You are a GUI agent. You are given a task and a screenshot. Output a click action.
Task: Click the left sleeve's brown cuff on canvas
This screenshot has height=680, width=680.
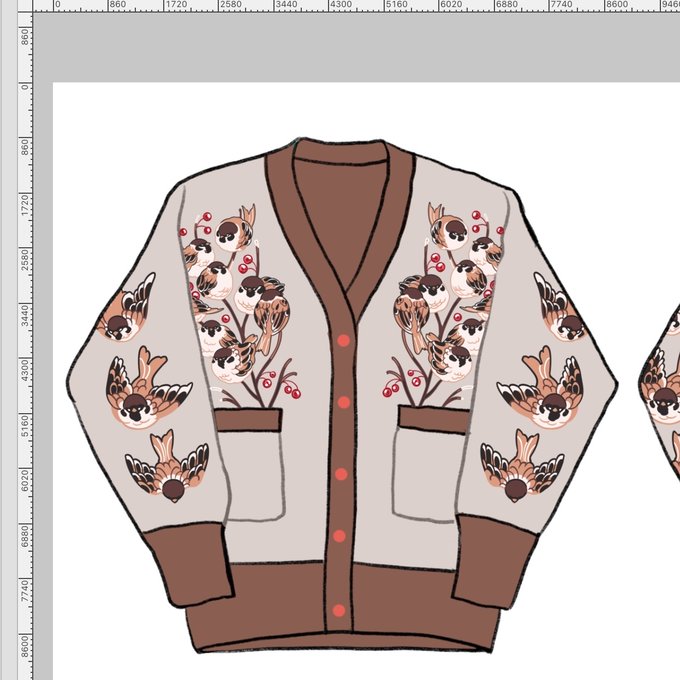pyautogui.click(x=189, y=564)
